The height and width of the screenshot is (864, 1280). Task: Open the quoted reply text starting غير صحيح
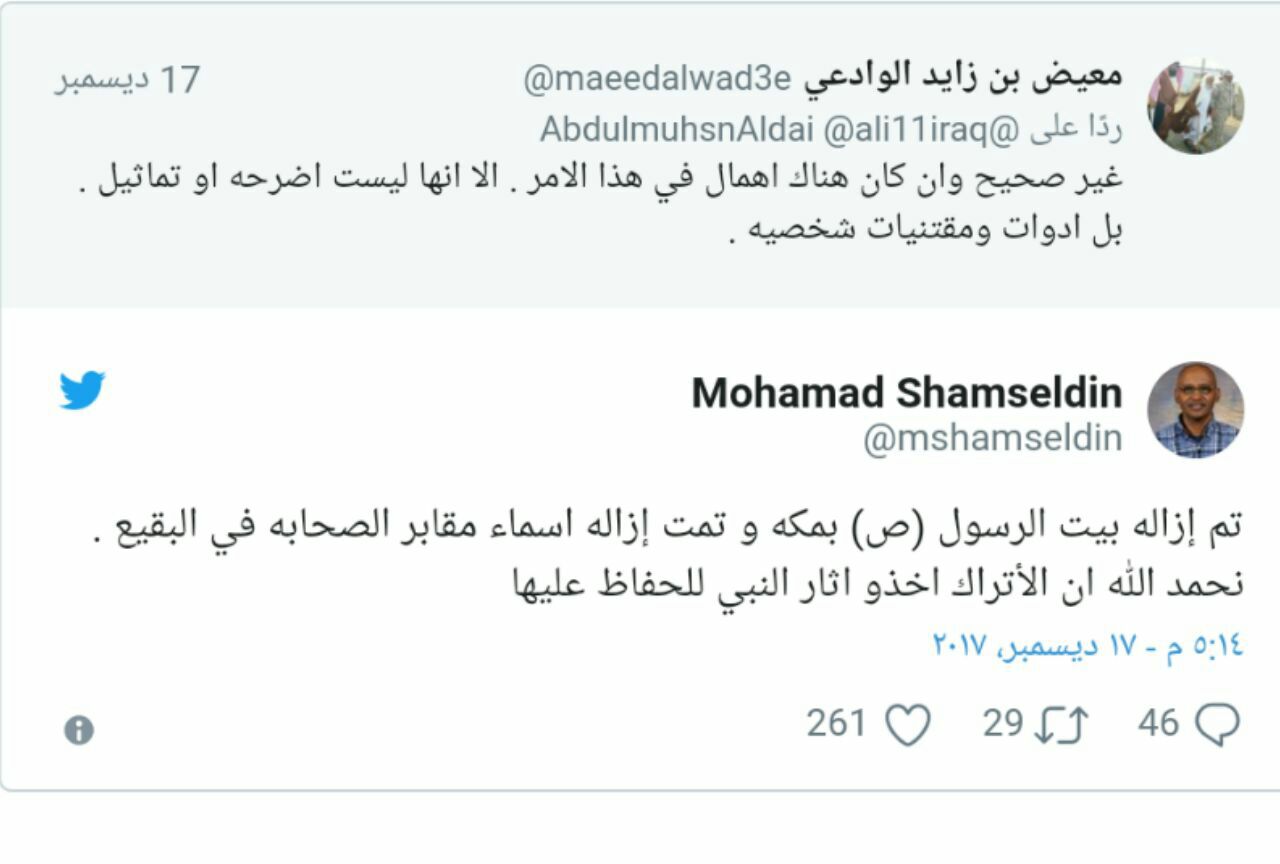point(600,181)
